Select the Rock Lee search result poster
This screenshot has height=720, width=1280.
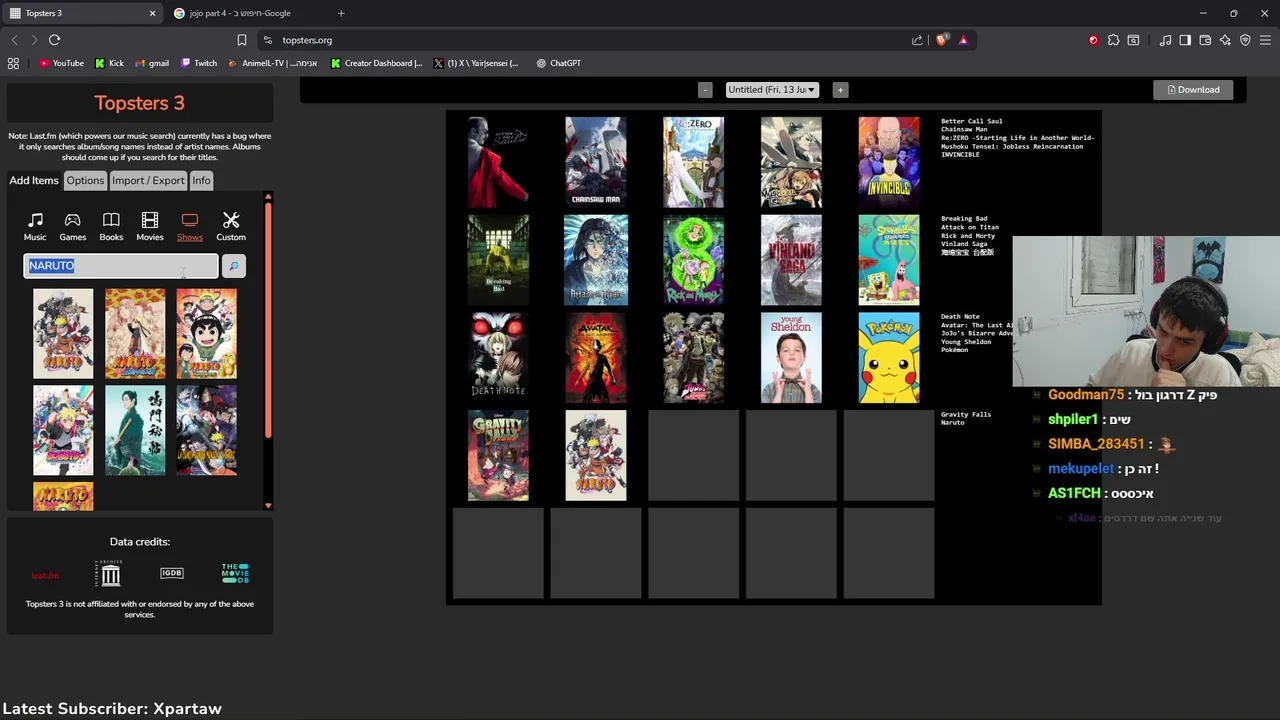[x=207, y=334]
